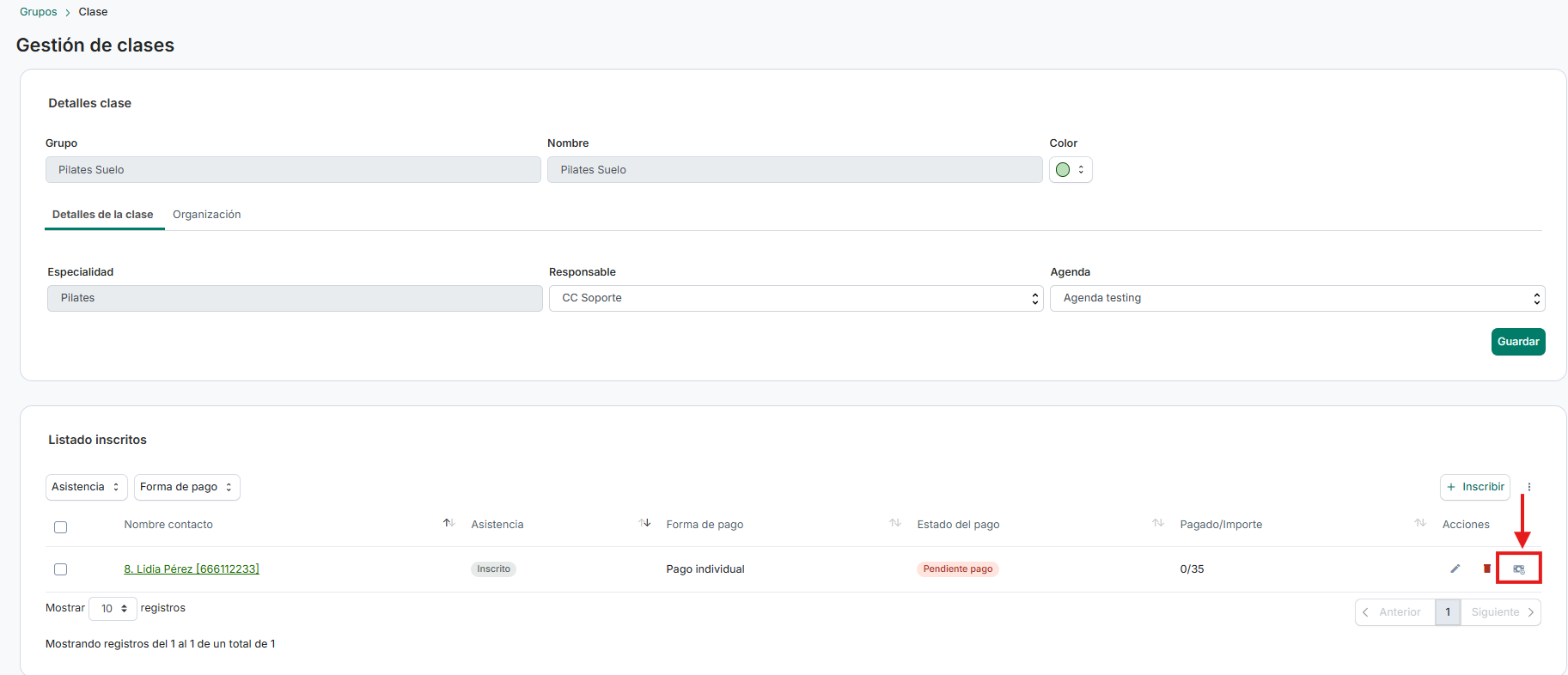Delete Lidia Pérez enrollment with trash icon

coord(1486,569)
